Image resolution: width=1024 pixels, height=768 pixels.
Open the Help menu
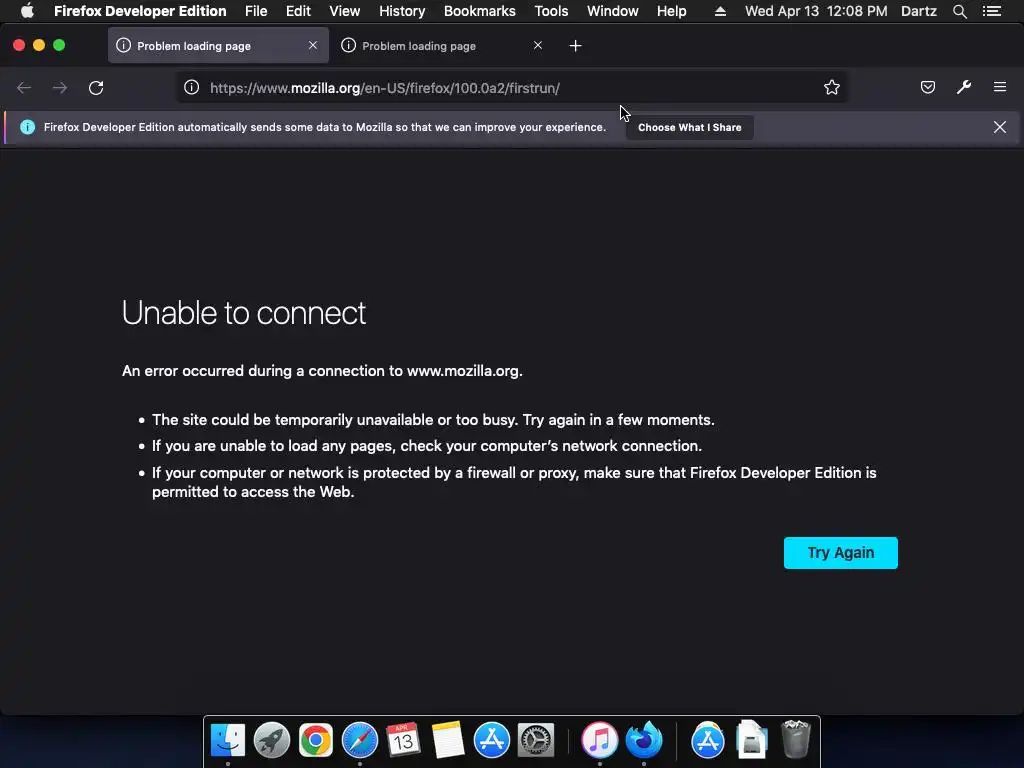[671, 11]
